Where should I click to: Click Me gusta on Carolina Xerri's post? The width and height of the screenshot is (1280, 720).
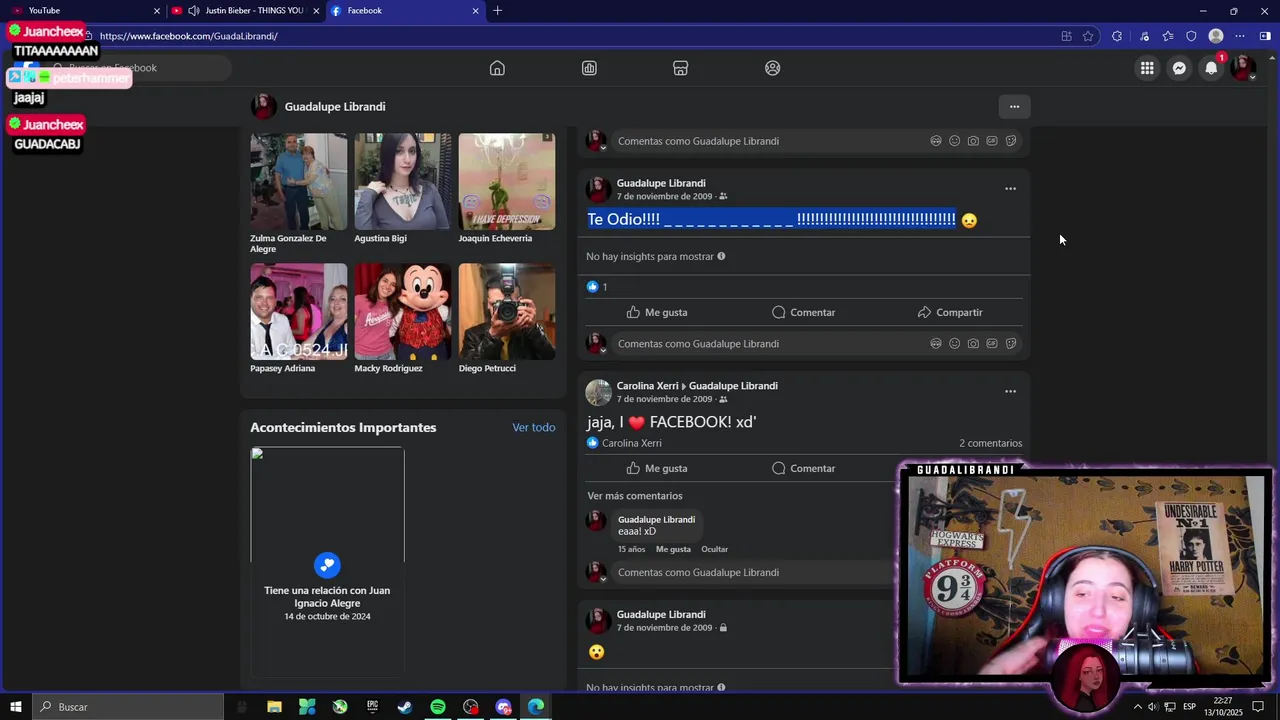click(657, 468)
